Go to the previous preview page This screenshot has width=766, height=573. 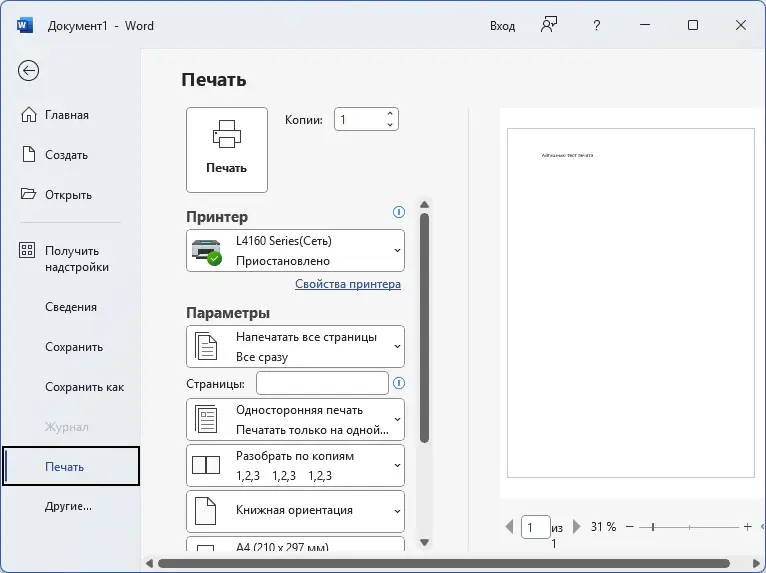pyautogui.click(x=509, y=527)
